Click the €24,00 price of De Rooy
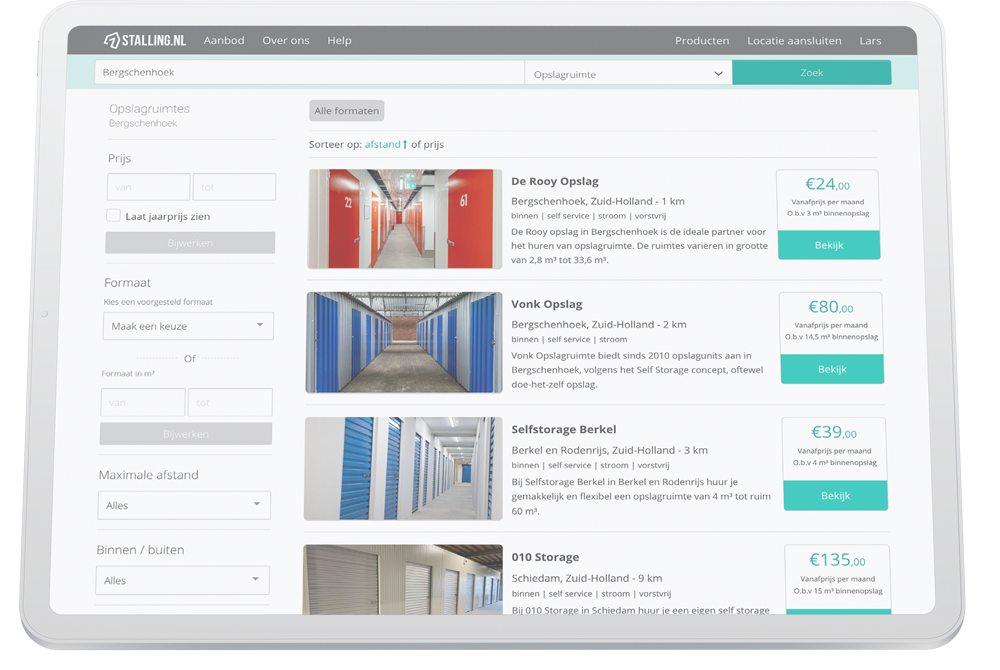This screenshot has height=670, width=1000. (x=827, y=184)
